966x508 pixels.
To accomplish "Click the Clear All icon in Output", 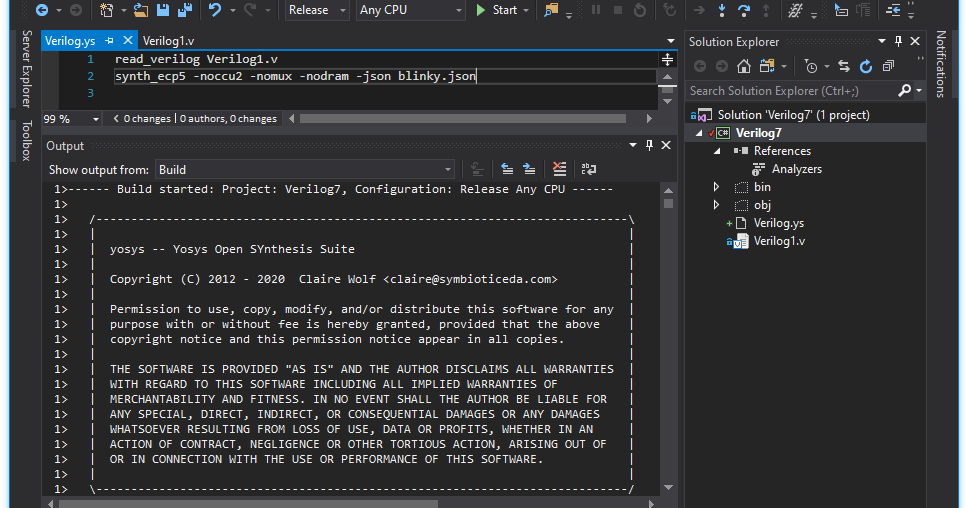I will [x=559, y=169].
